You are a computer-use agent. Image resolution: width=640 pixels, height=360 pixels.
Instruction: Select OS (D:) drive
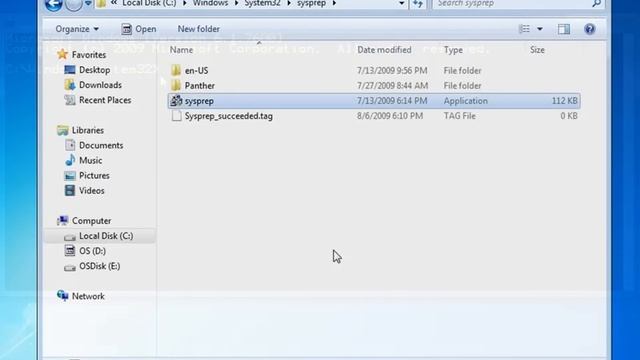point(92,251)
